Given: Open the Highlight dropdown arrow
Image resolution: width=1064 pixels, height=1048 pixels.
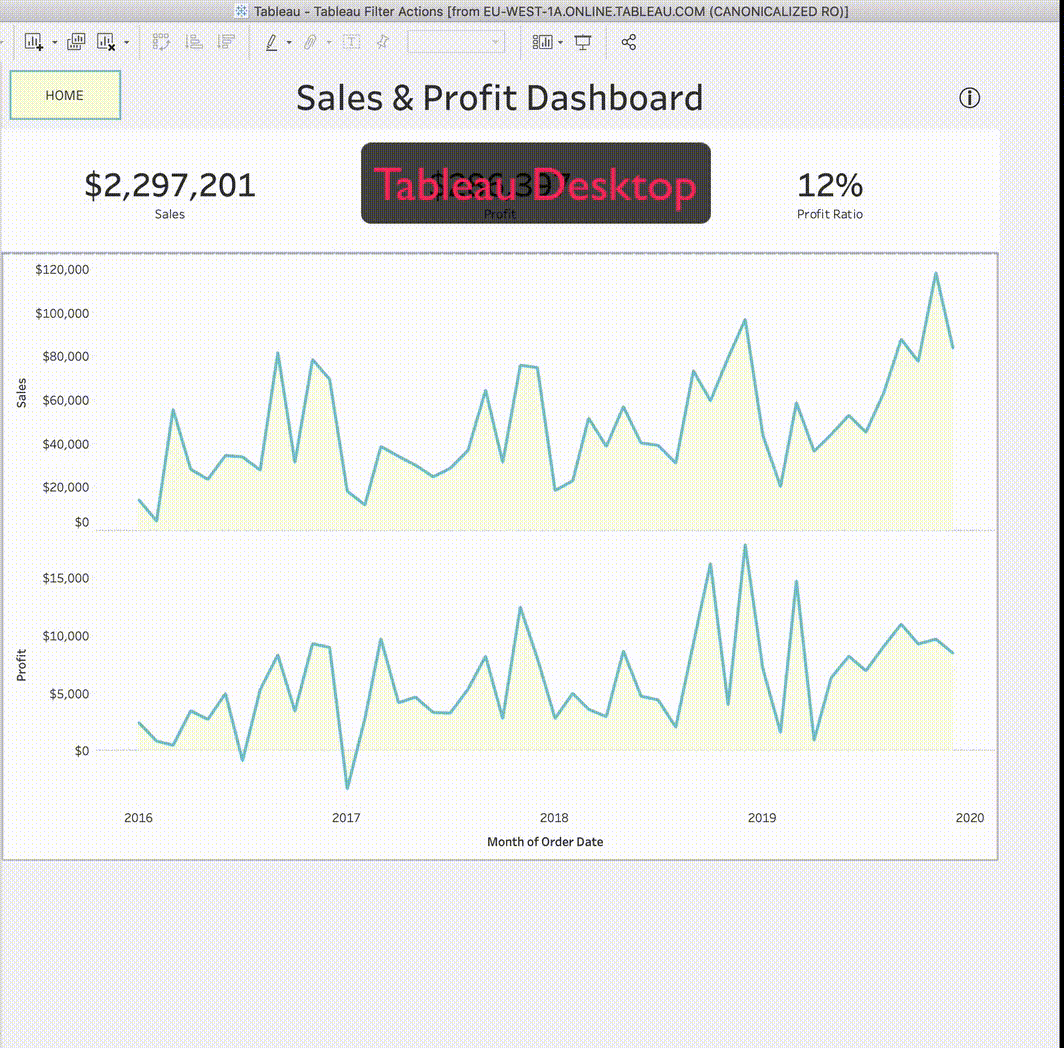Looking at the screenshot, I should pyautogui.click(x=289, y=43).
